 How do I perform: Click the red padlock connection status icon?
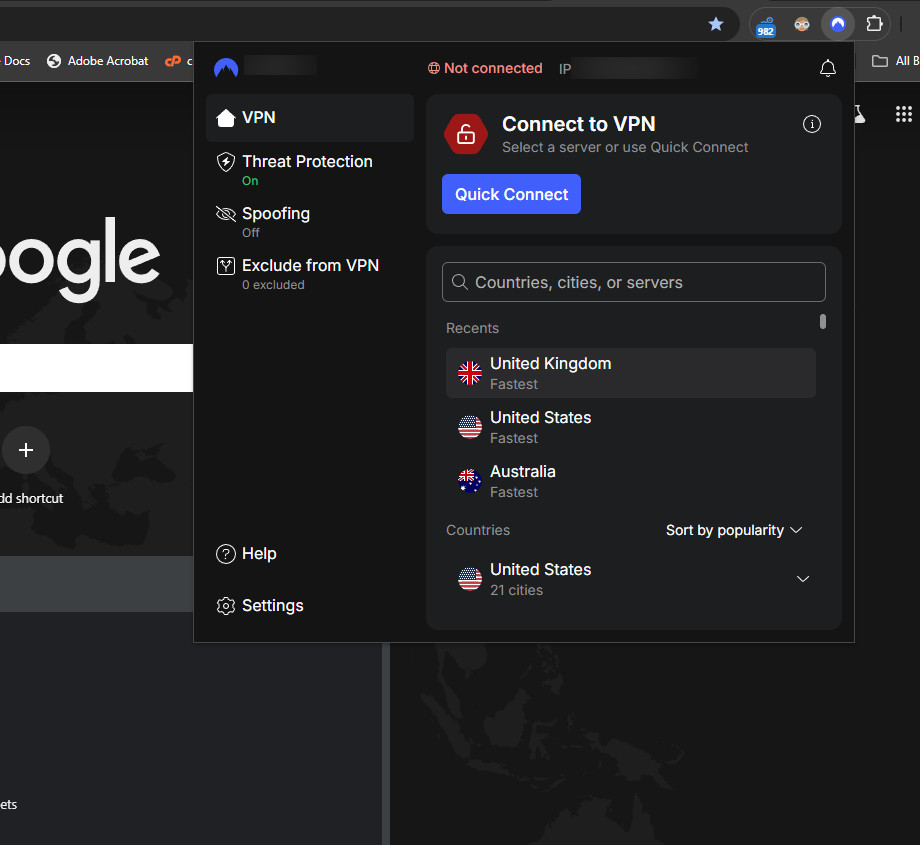click(x=465, y=134)
